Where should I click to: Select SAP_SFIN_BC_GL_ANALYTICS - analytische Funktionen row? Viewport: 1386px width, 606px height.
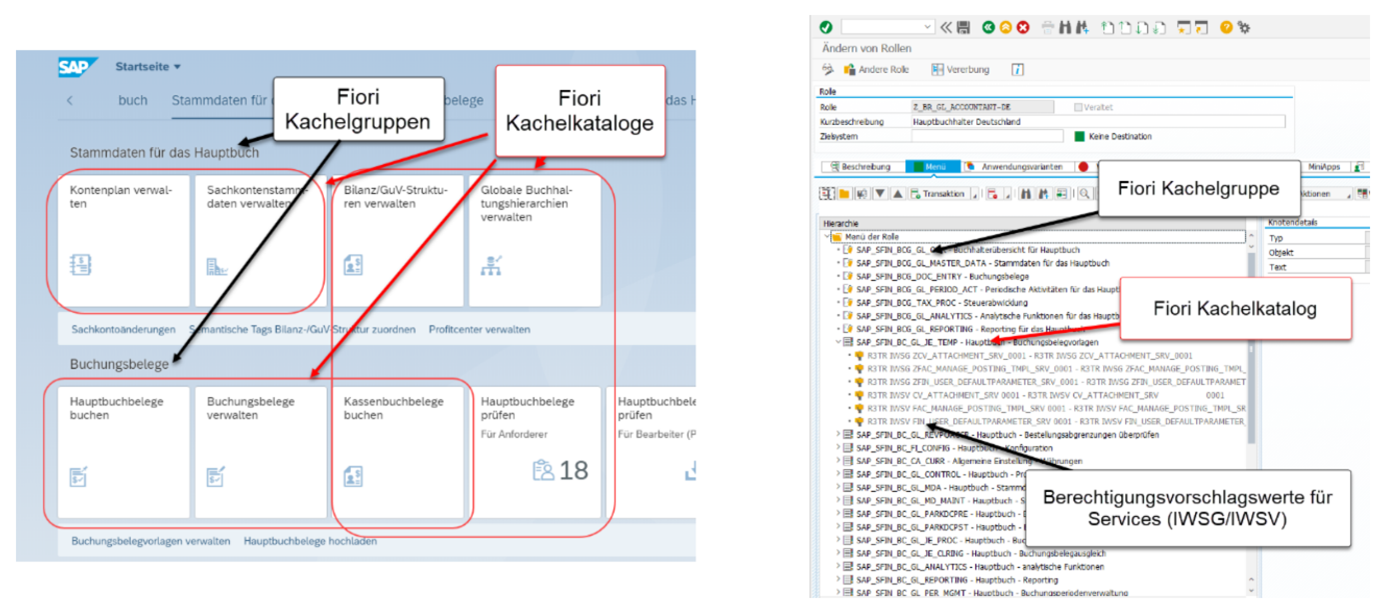[x=973, y=567]
